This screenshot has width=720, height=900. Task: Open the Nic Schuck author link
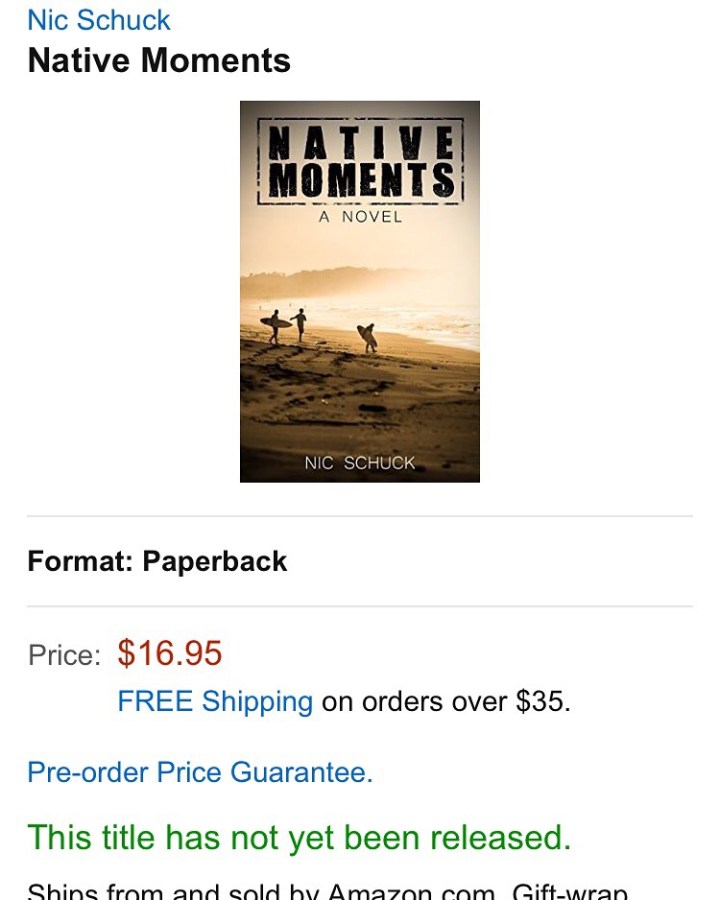99,20
